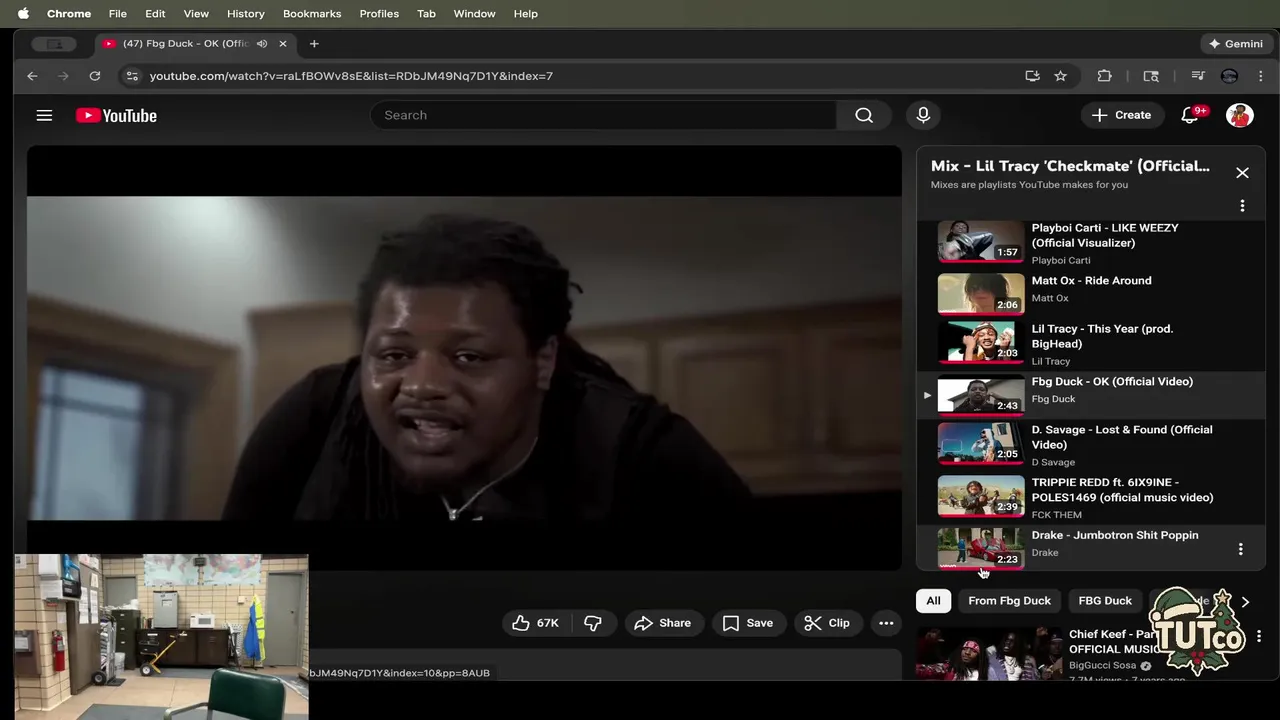Viewport: 1280px width, 720px height.
Task: Open the Bookmarks menu
Action: pyautogui.click(x=312, y=14)
